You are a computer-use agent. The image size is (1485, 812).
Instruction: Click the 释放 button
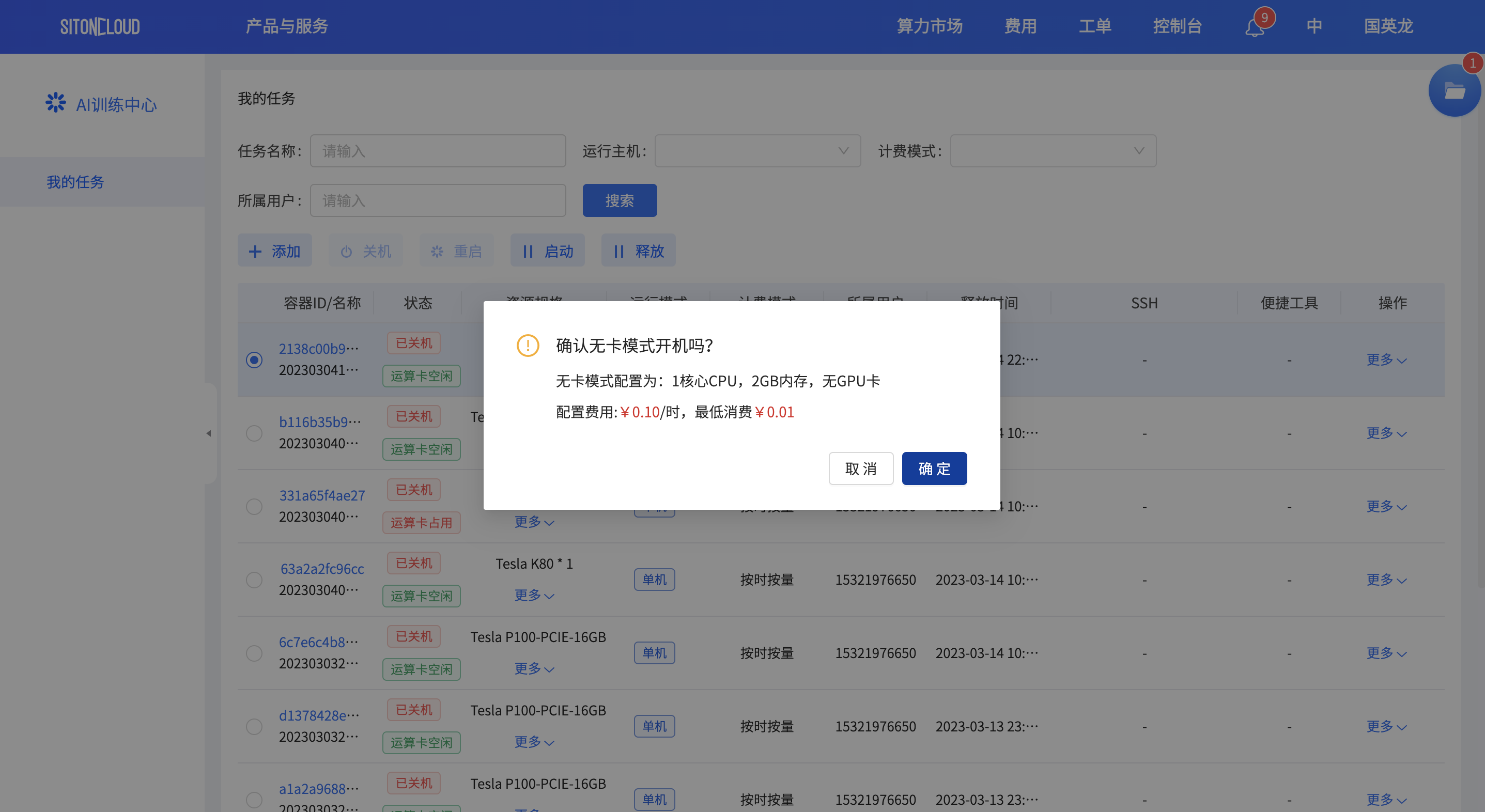tap(638, 250)
